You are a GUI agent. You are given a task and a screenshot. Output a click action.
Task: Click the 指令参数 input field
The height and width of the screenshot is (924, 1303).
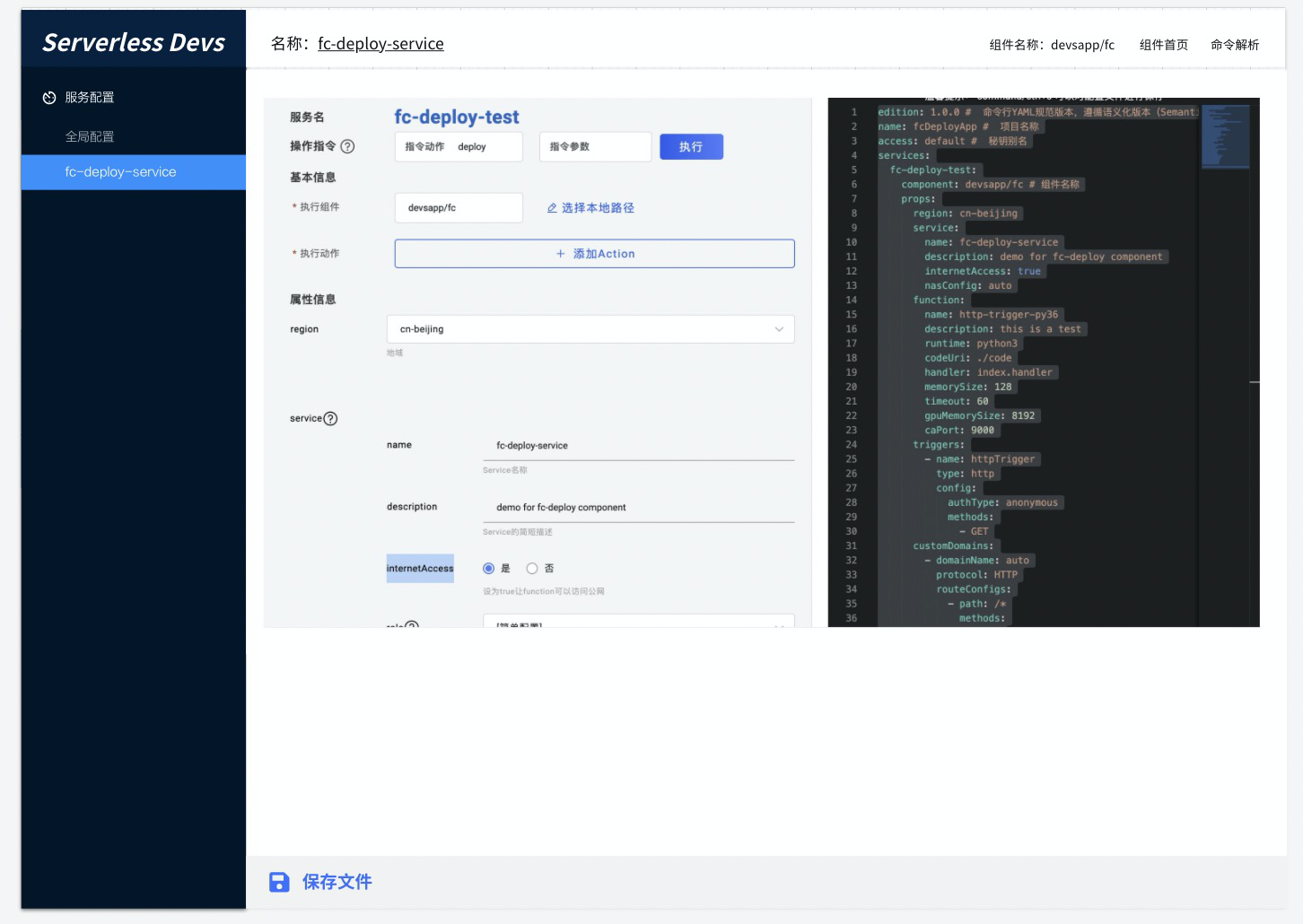point(595,147)
